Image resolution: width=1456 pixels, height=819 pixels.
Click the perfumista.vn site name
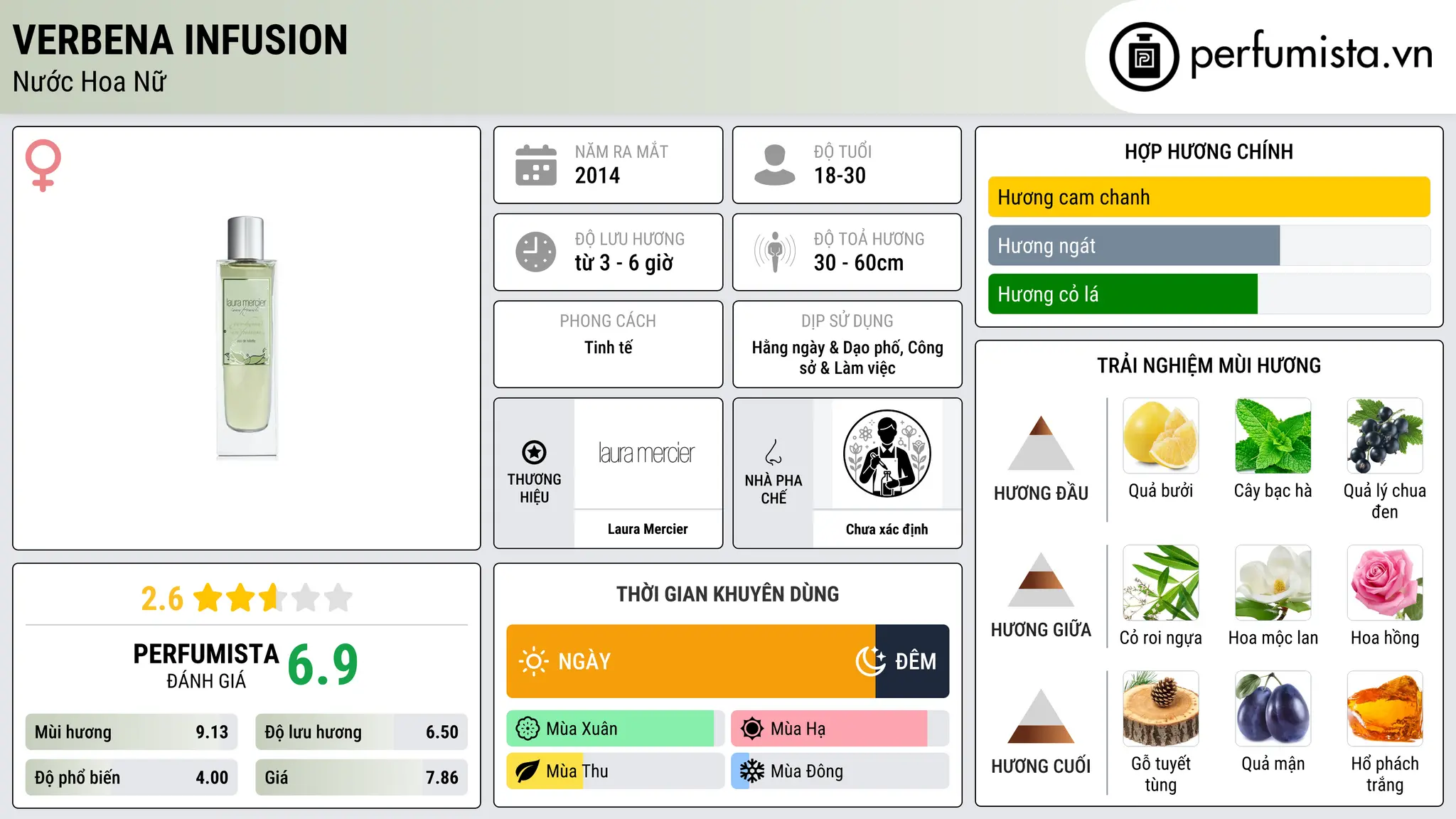tap(1311, 54)
